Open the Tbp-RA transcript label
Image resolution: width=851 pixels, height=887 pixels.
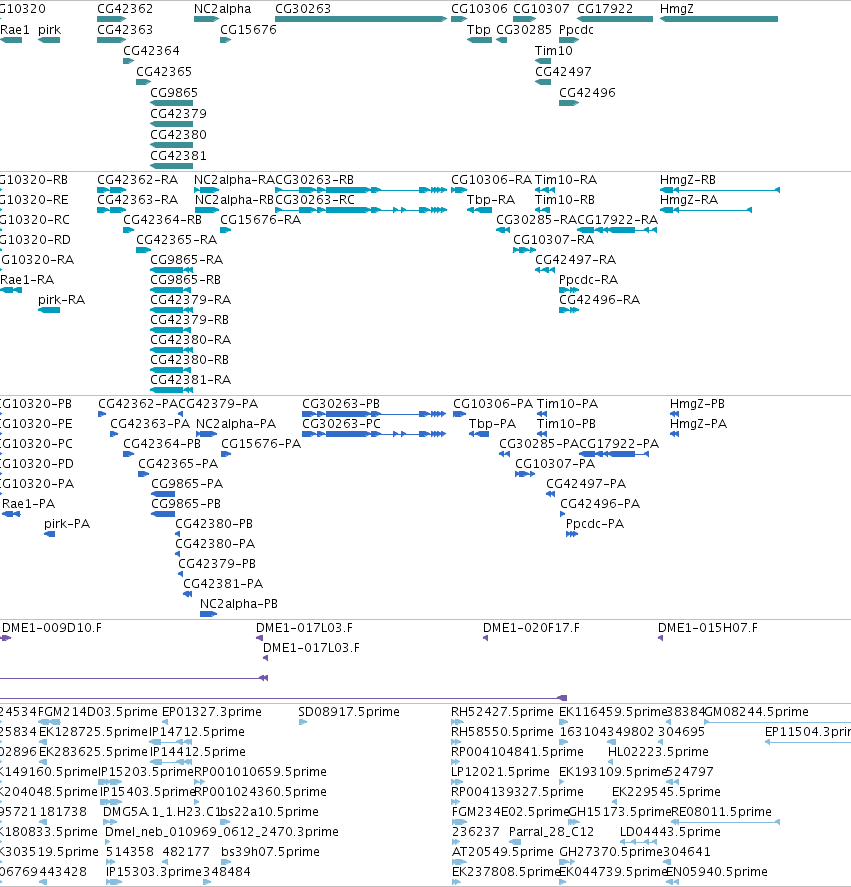coord(491,200)
